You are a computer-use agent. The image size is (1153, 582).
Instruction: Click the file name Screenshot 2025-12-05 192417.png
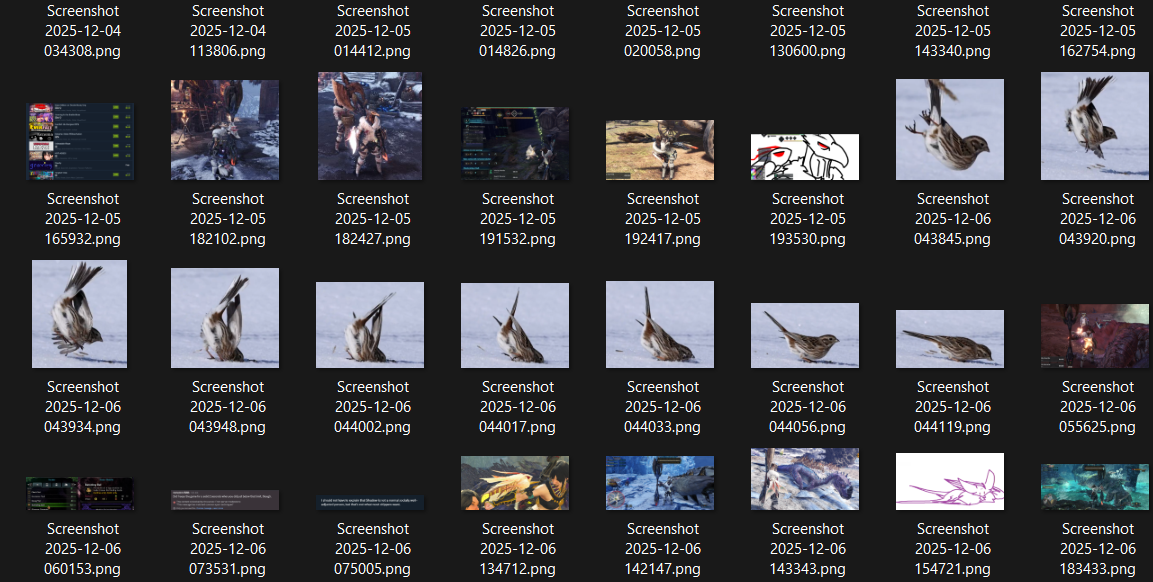click(x=663, y=219)
